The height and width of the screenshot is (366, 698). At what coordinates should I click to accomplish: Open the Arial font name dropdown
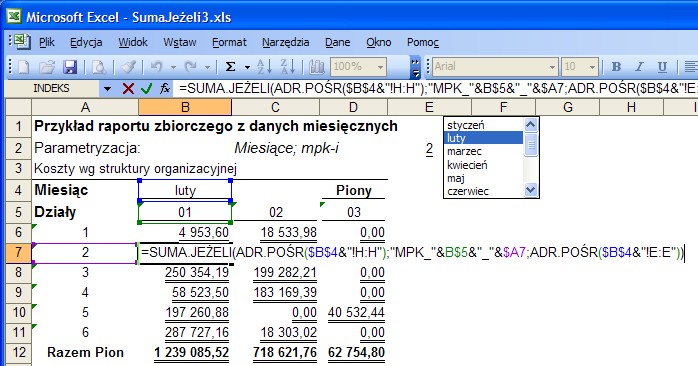552,67
